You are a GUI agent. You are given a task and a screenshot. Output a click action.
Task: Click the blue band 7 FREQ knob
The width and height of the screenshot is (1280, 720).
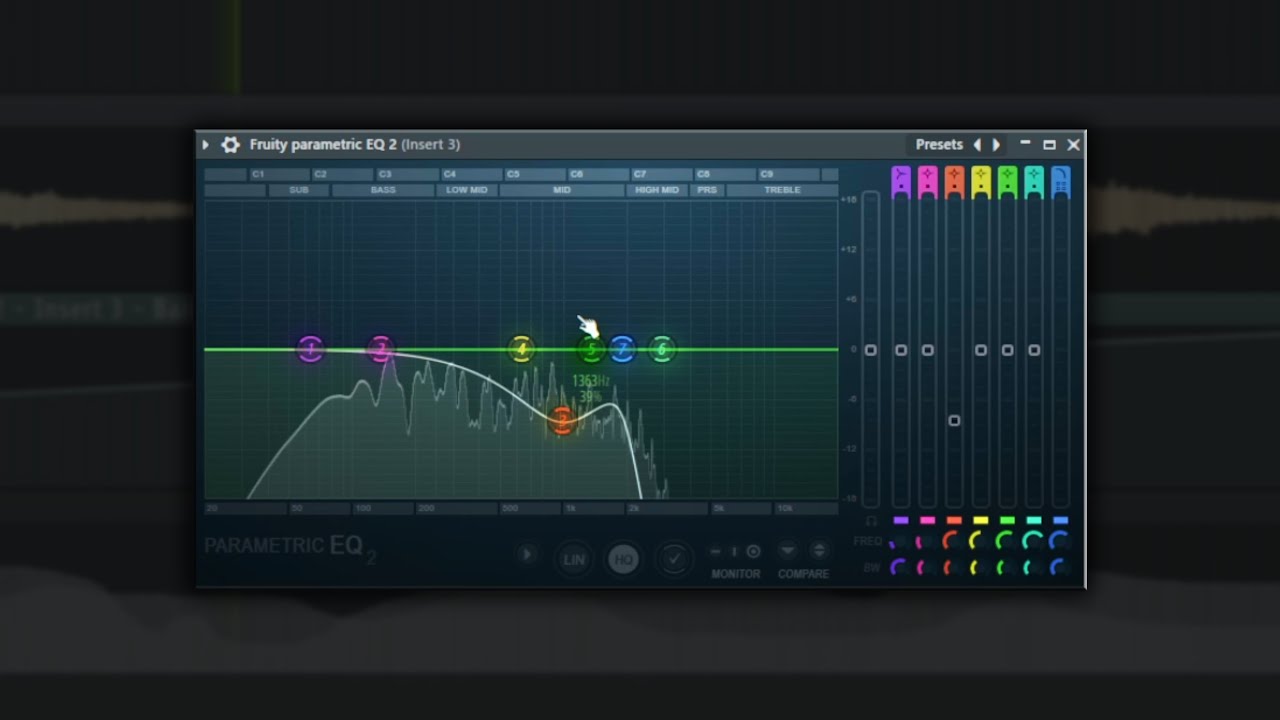[1059, 541]
